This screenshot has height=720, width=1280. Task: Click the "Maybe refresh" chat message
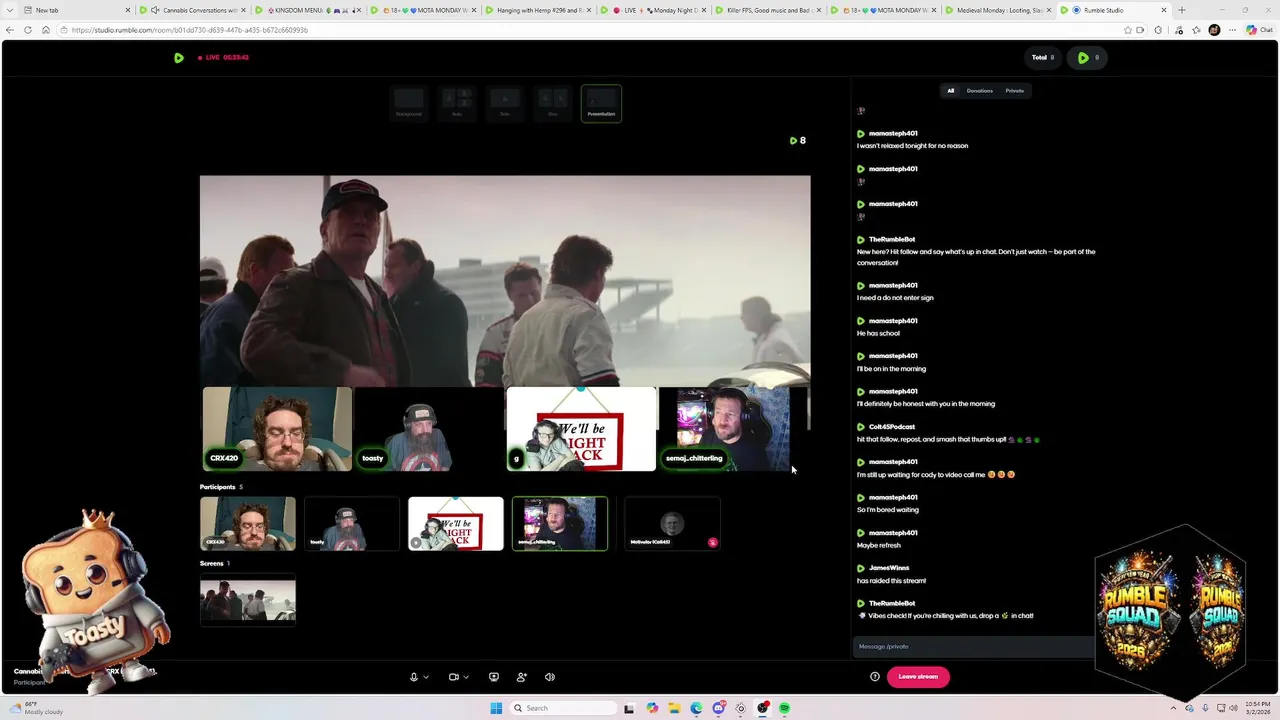coord(879,545)
